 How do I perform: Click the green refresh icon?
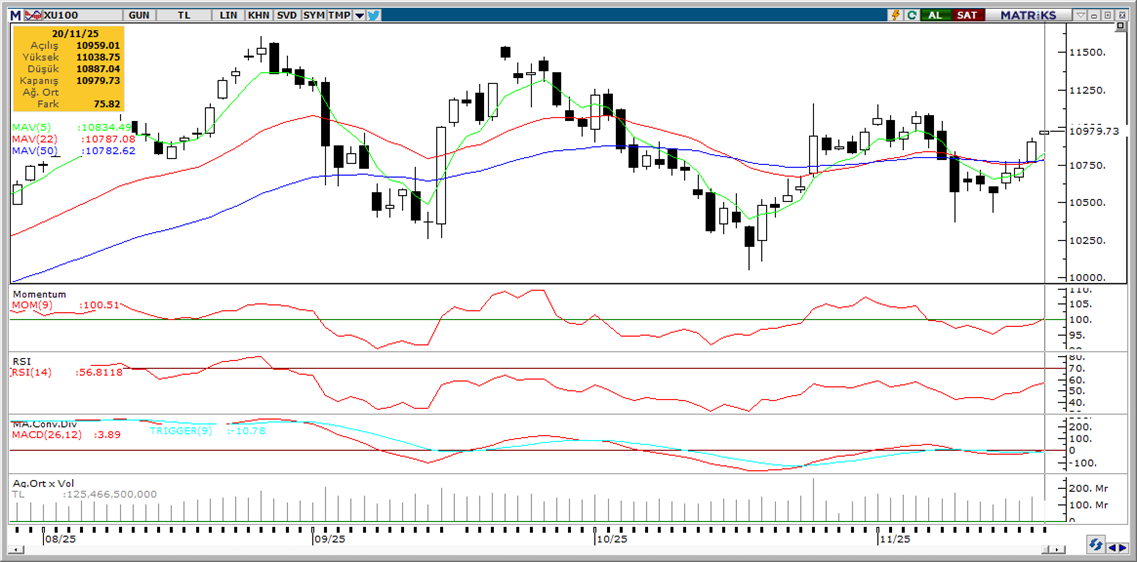(x=912, y=15)
